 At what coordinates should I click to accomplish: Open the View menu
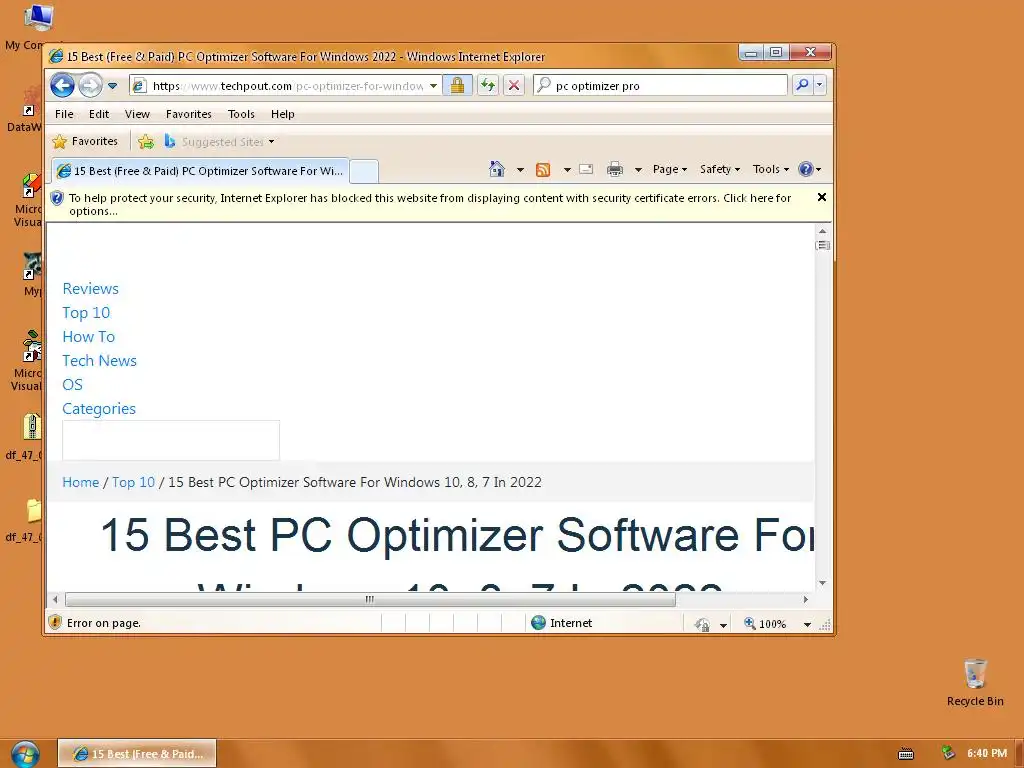[137, 114]
